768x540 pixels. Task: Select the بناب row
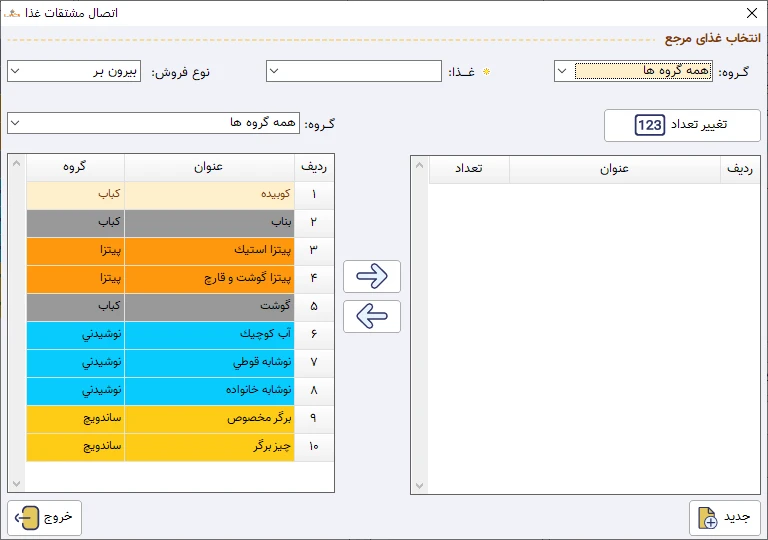click(x=180, y=223)
